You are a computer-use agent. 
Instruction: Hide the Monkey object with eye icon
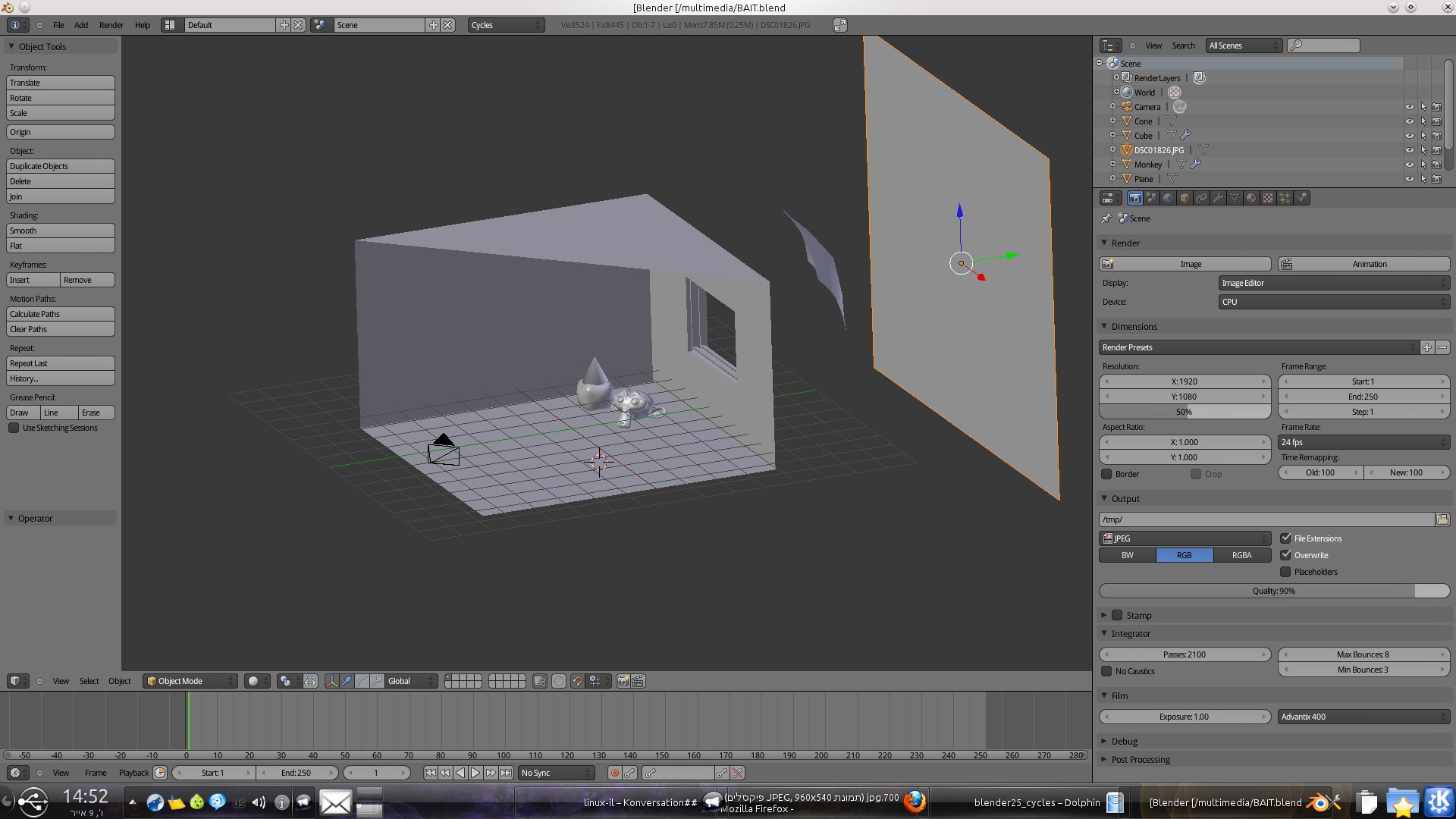[x=1409, y=165]
